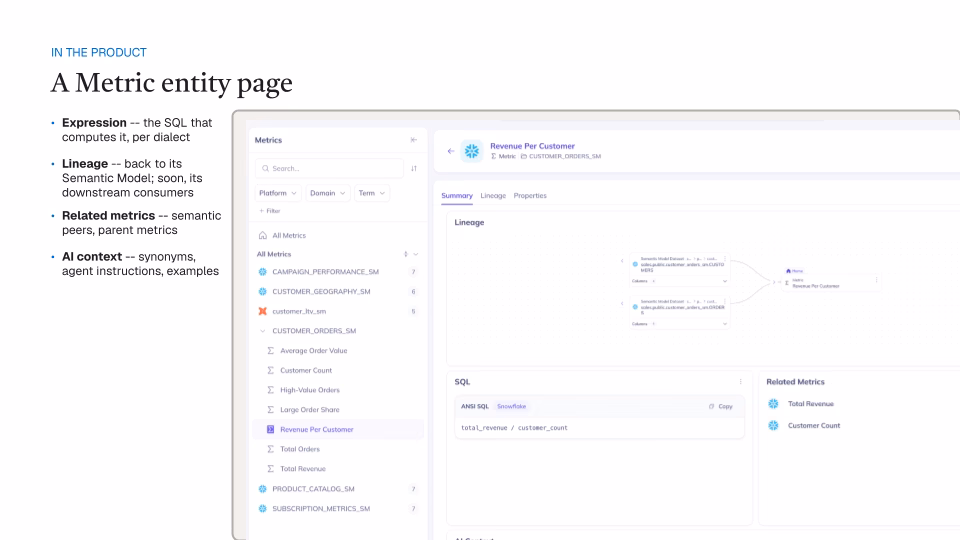Click Snowflake icon beside related Customer Count
The height and width of the screenshot is (540, 960).
(773, 426)
